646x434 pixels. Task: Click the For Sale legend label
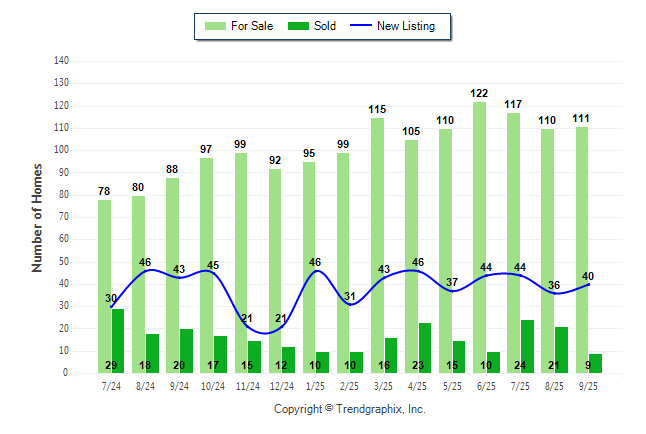coord(254,26)
